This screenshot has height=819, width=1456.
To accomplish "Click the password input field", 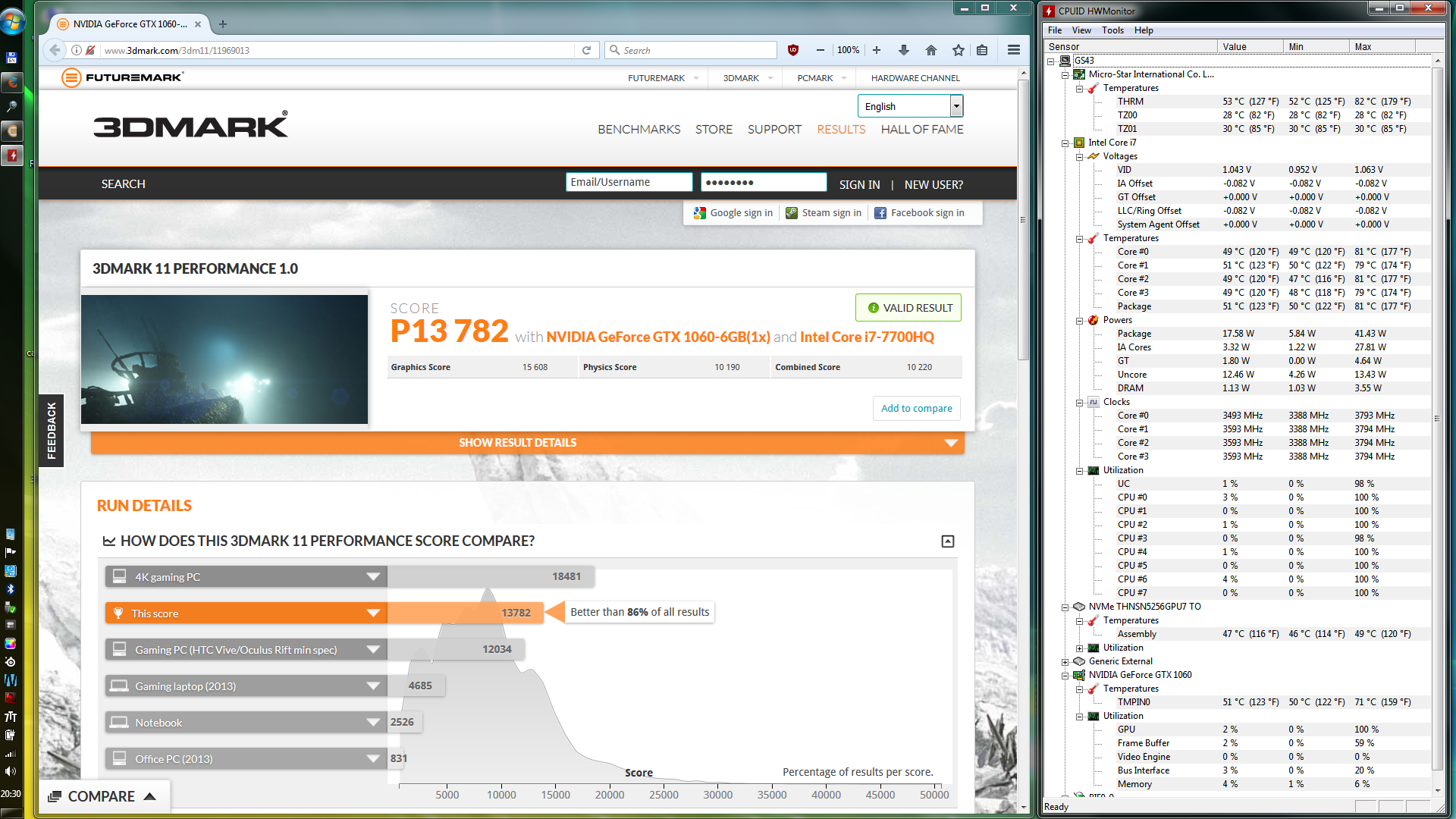I will tap(764, 182).
